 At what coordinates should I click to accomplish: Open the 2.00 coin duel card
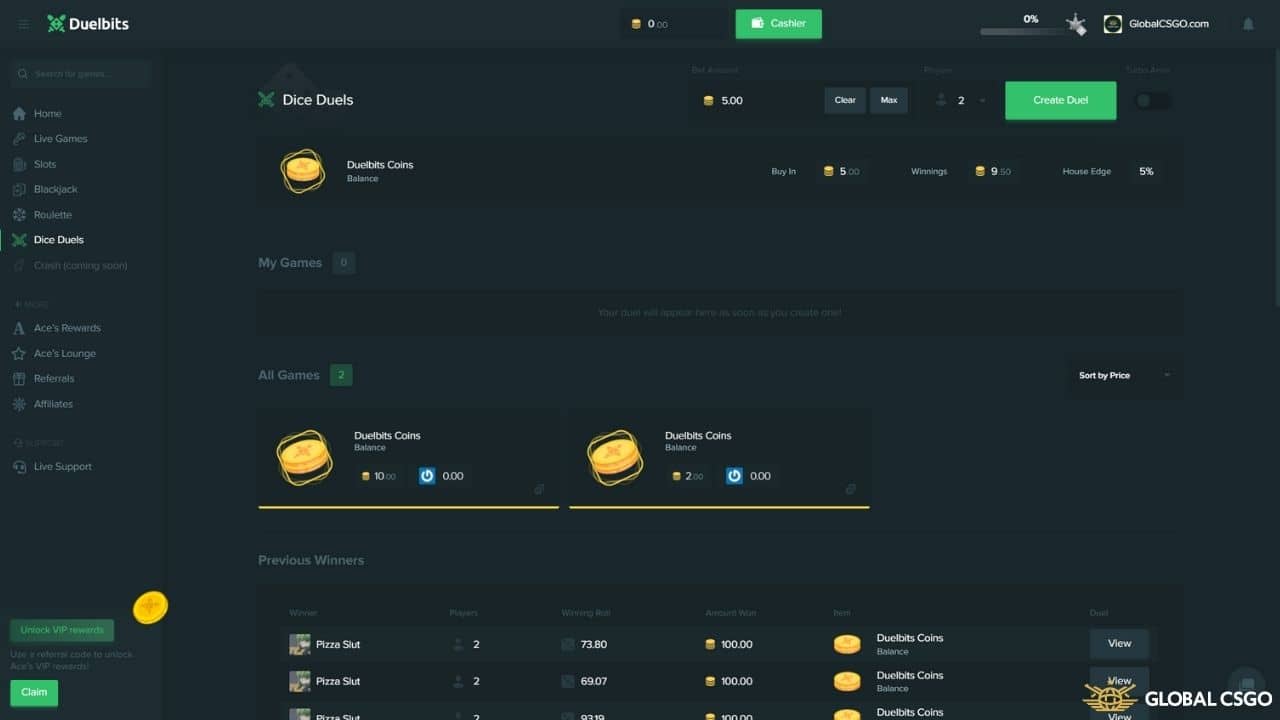coord(719,458)
